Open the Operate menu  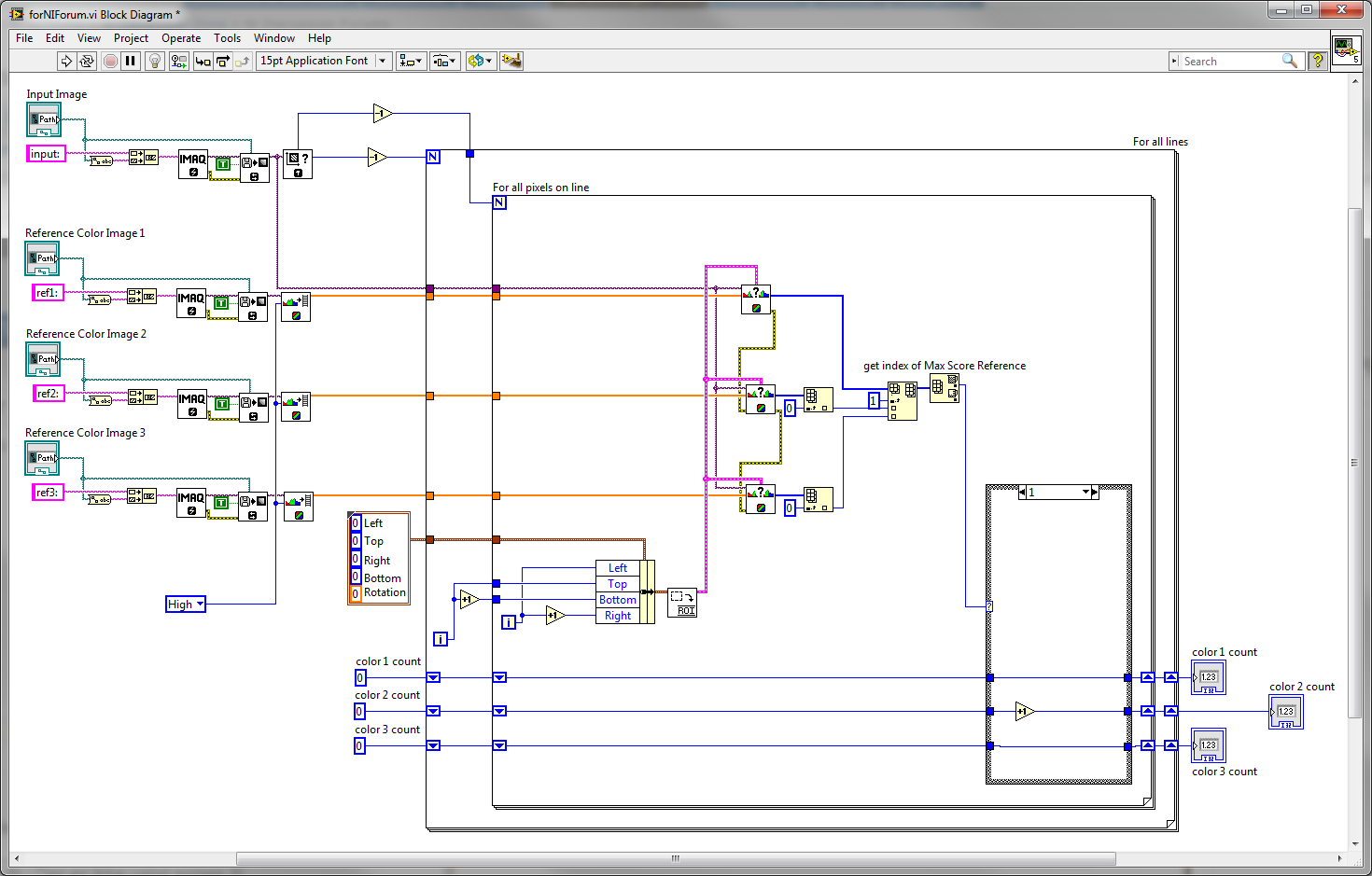[x=181, y=38]
